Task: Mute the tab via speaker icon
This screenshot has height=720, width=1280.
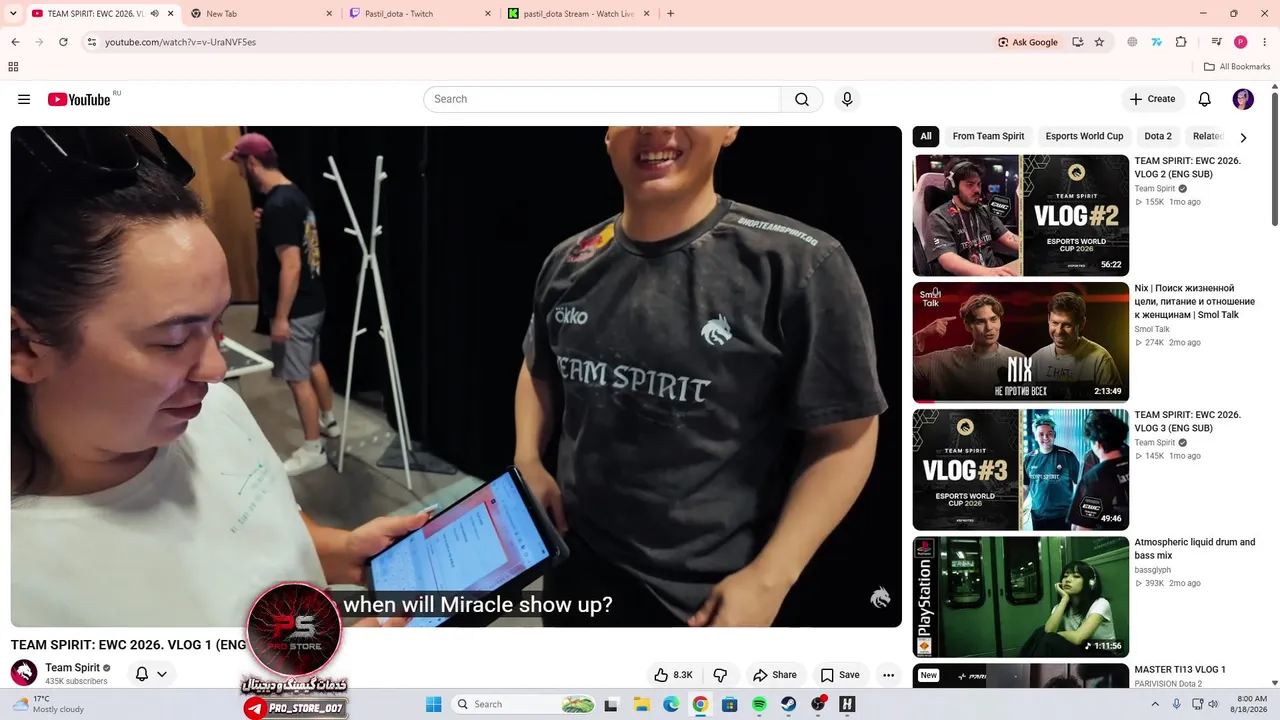Action: pos(155,14)
